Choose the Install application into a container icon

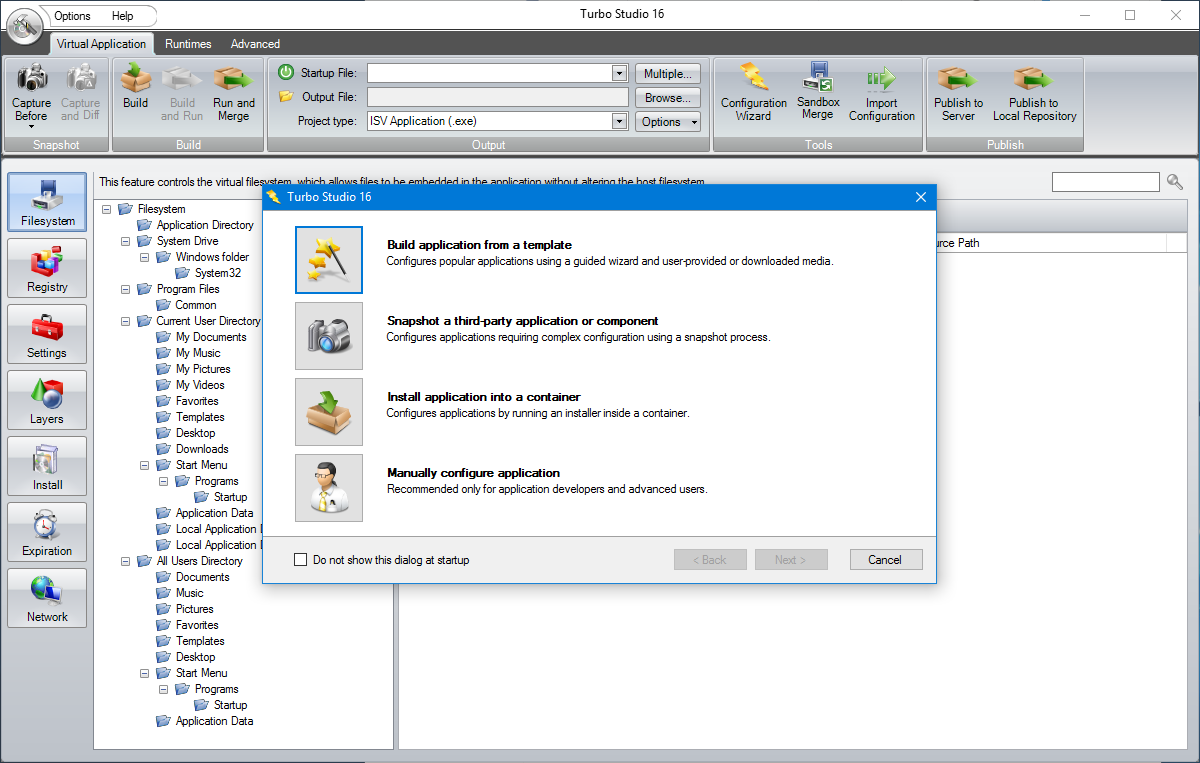(x=329, y=411)
